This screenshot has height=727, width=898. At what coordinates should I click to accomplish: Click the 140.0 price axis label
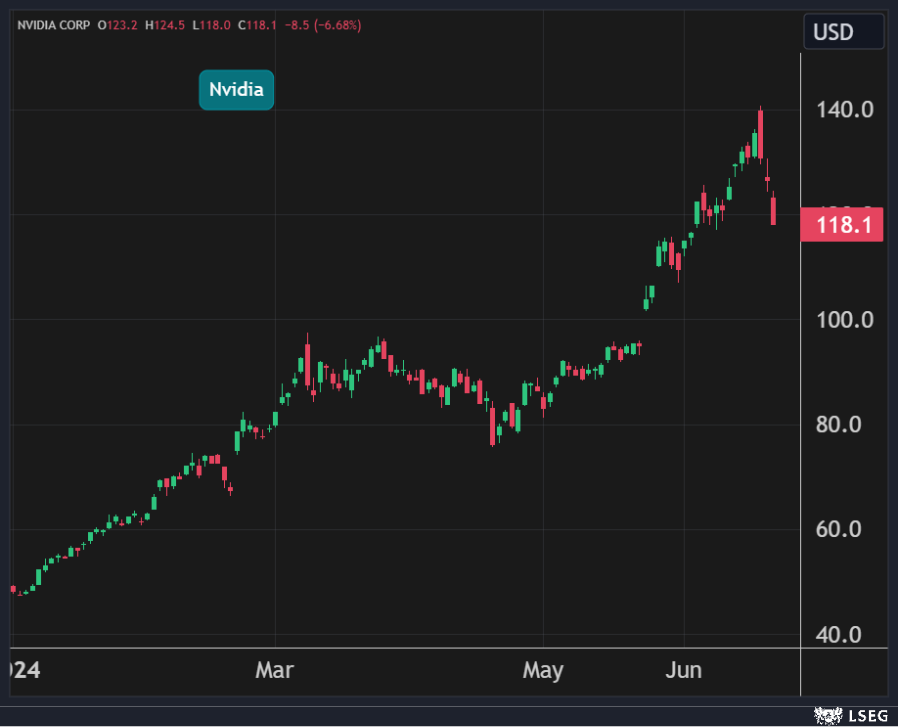pyautogui.click(x=846, y=109)
